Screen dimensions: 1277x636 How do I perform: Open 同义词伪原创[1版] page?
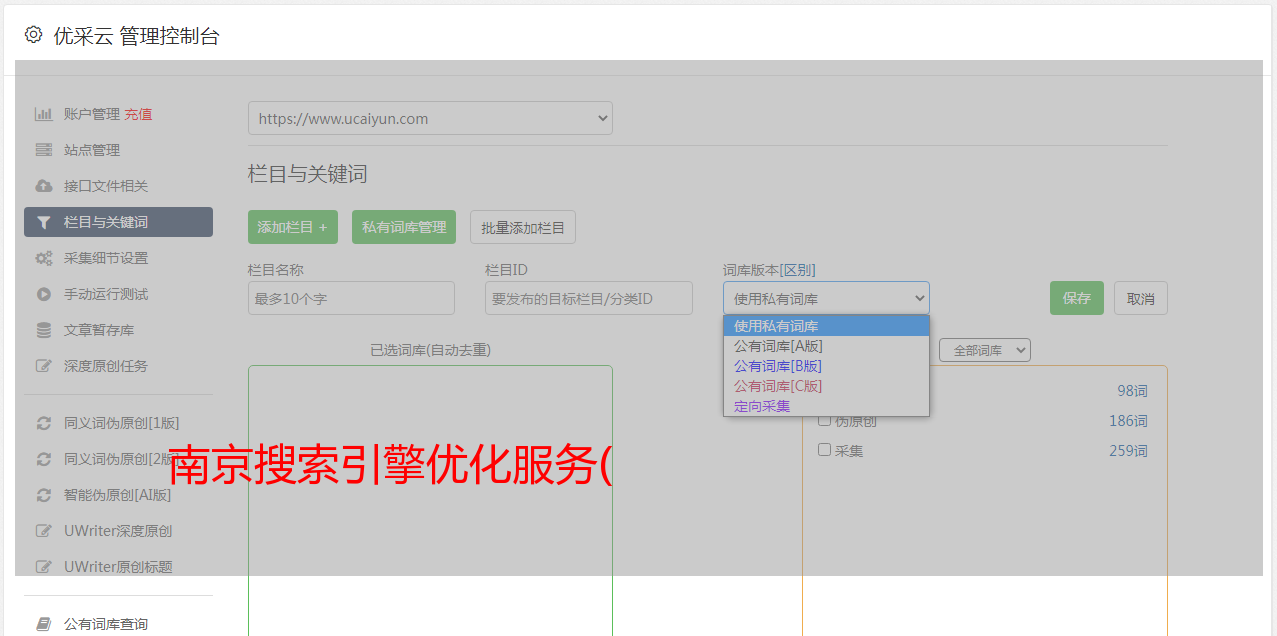[x=122, y=423]
